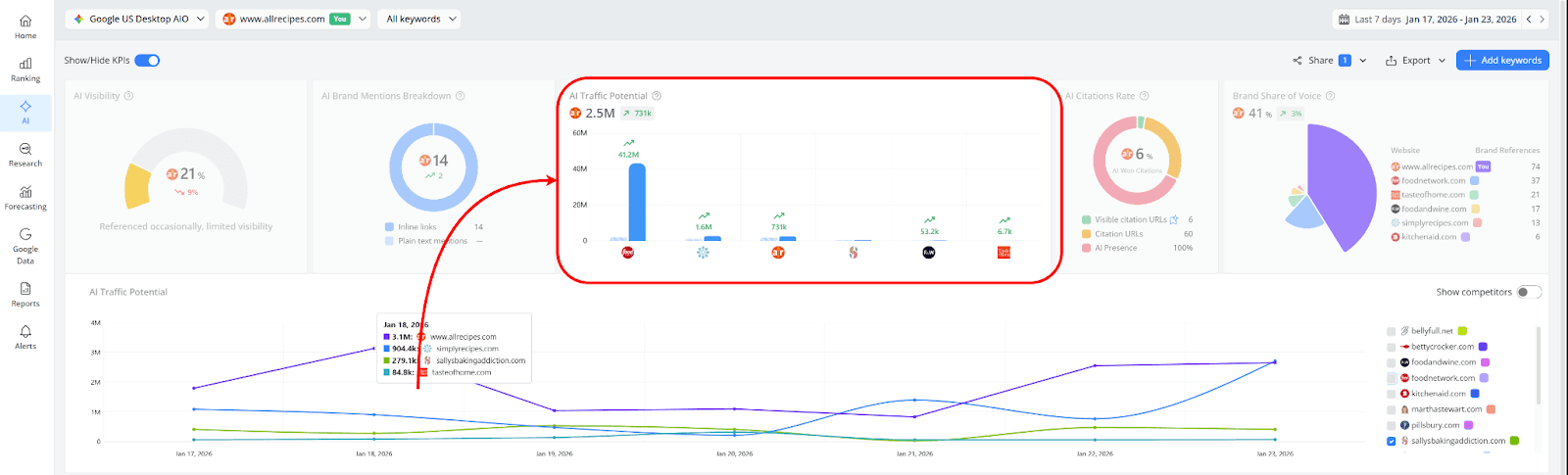Click the 'AI Presence' legend label
The image size is (1568, 475).
point(1116,248)
